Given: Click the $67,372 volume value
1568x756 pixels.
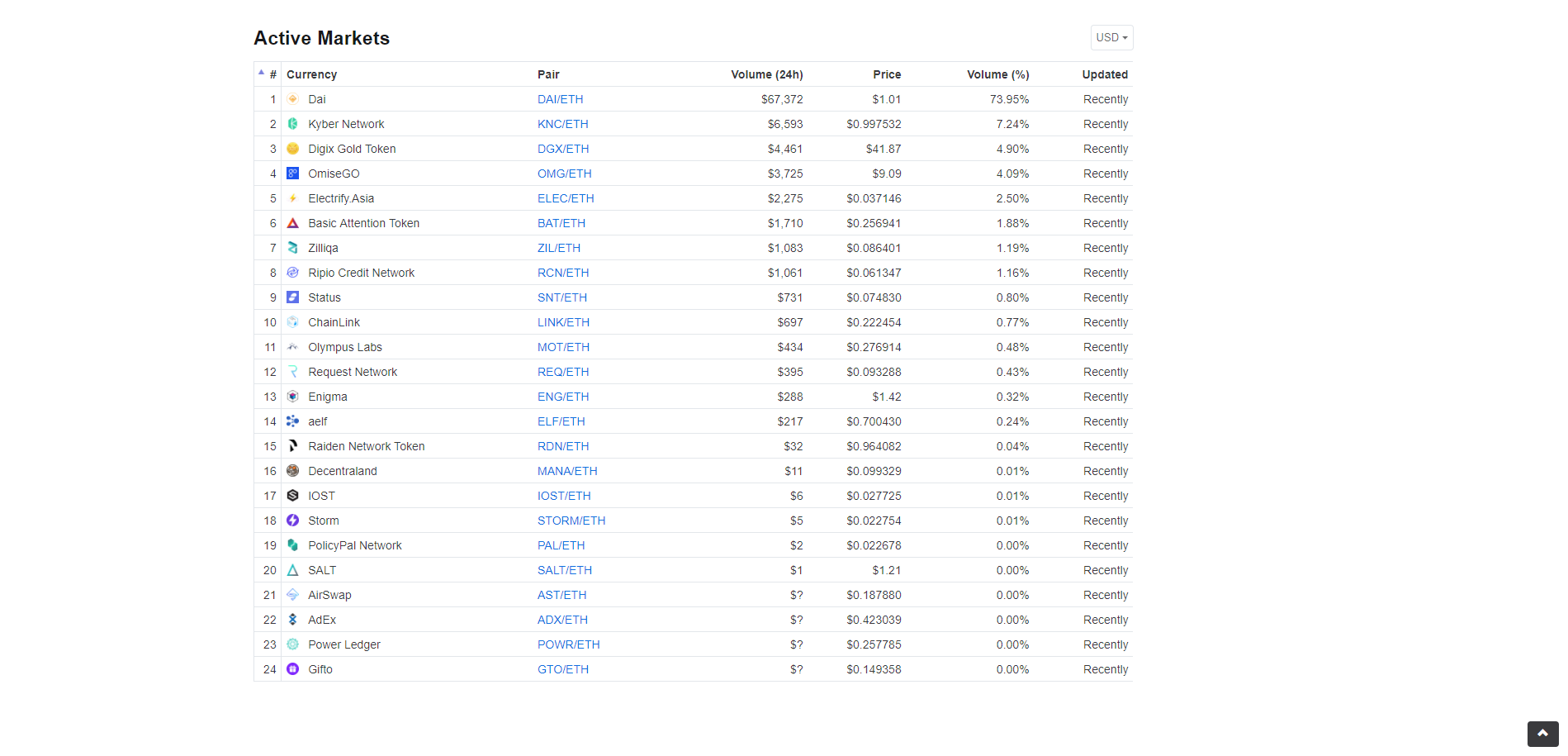Looking at the screenshot, I should tap(782, 99).
